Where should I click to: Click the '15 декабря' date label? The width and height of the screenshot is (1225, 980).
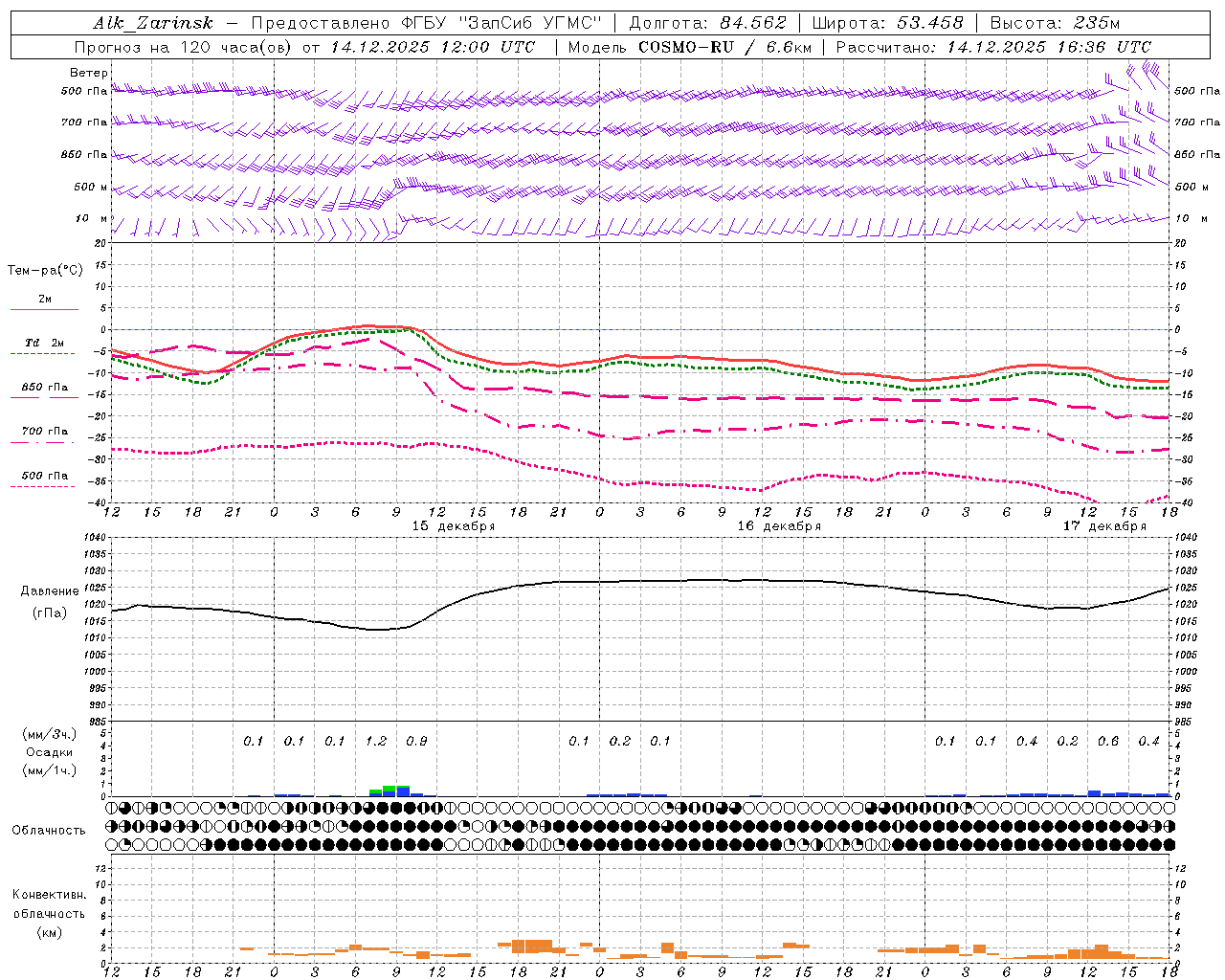pos(454,526)
